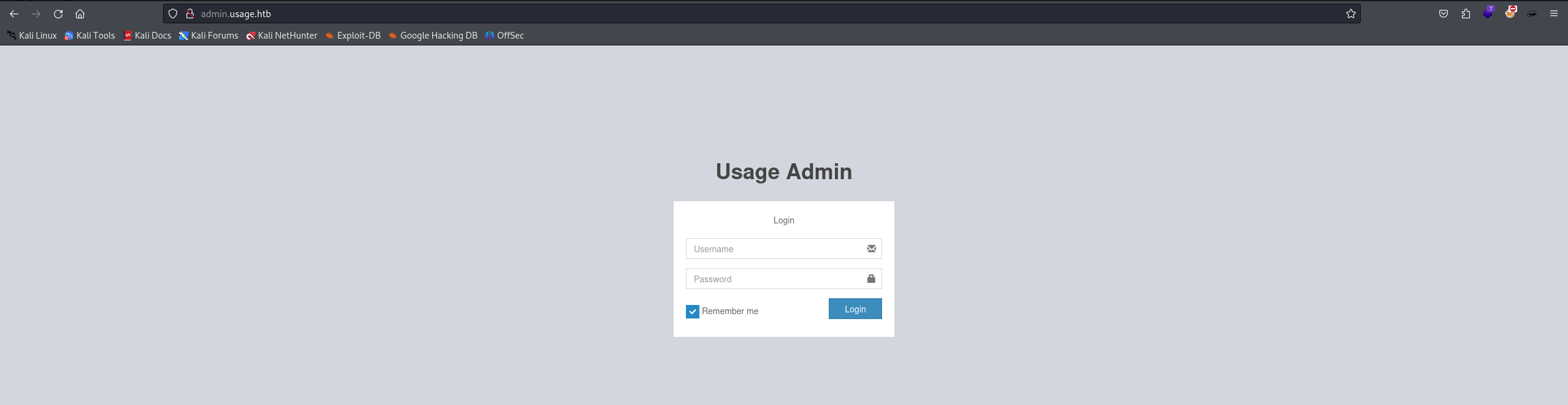Viewport: 1568px width, 405px height.
Task: Open the Google Hacking DB bookmark
Action: 433,36
